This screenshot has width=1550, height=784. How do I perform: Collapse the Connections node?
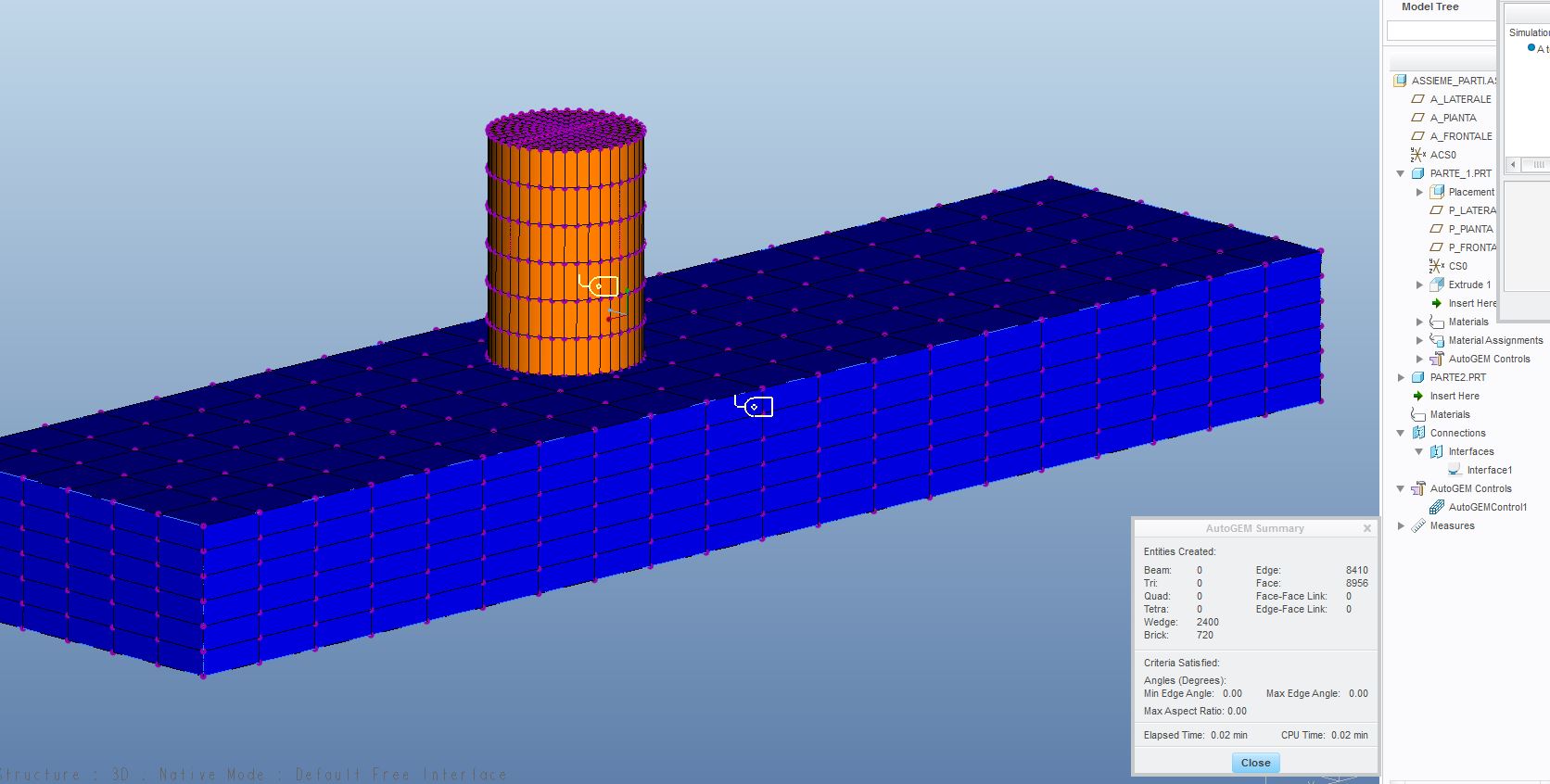coord(1401,433)
